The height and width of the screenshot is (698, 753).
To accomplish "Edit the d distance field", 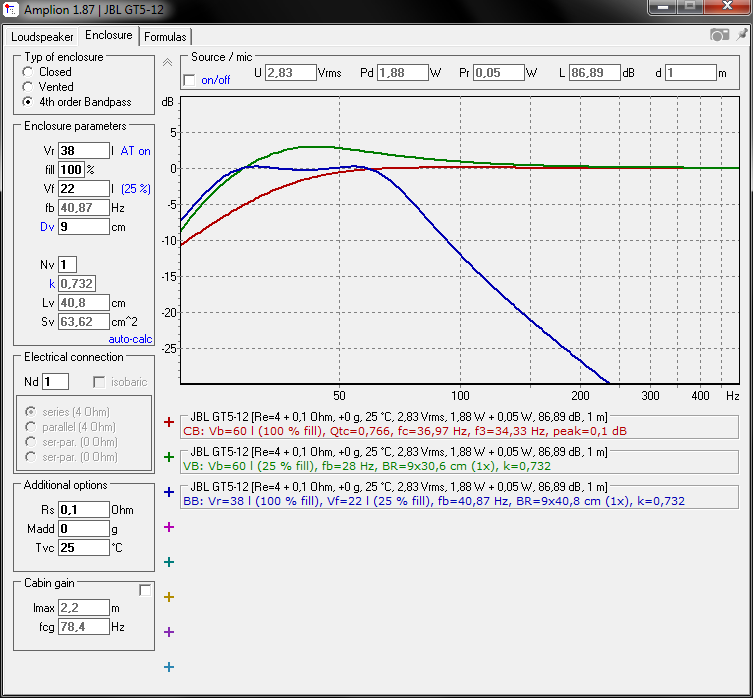I will [x=691, y=73].
